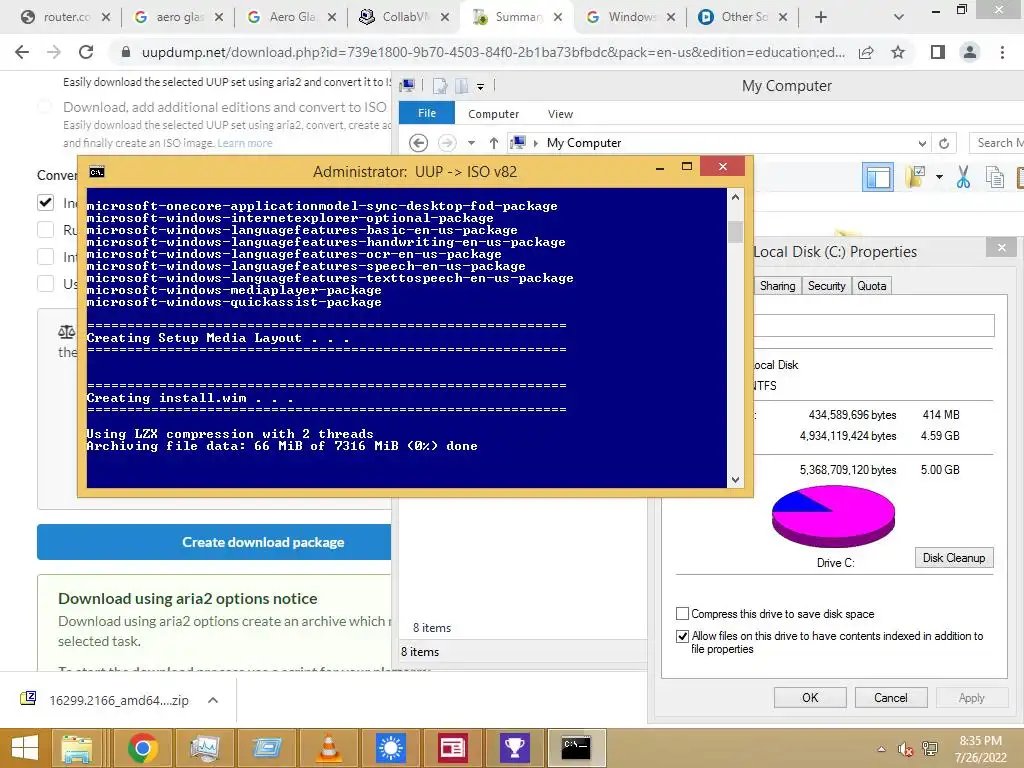Open the View ribbon tab
The width and height of the screenshot is (1024, 768).
[560, 114]
